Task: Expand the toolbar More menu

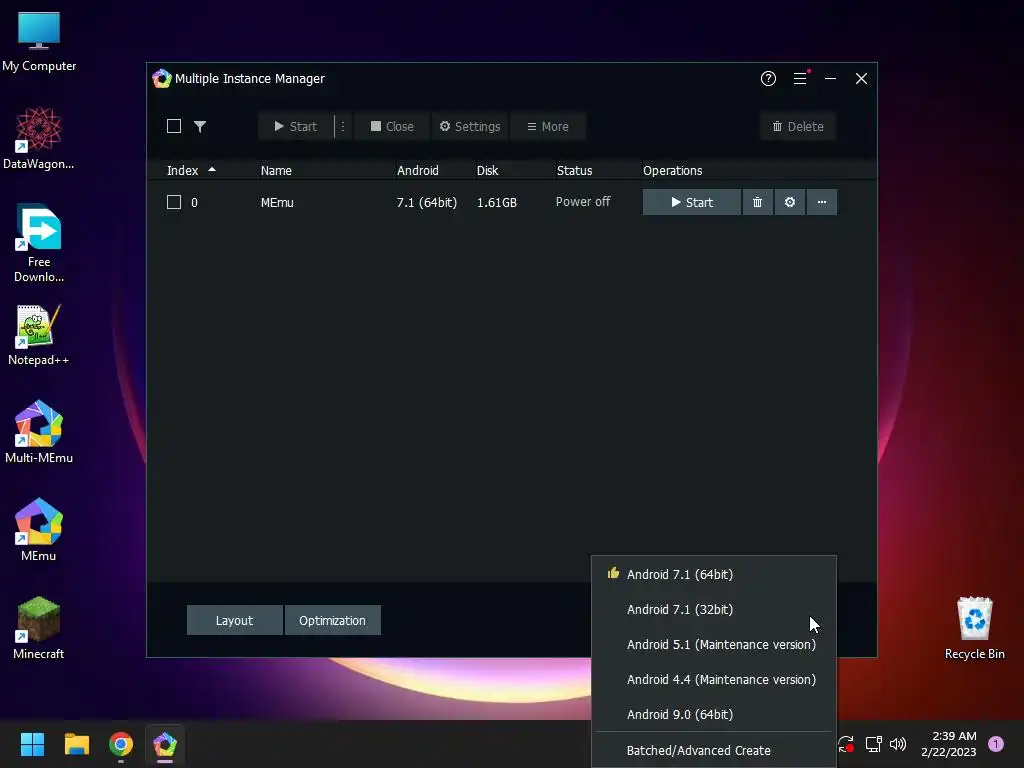Action: coord(548,127)
